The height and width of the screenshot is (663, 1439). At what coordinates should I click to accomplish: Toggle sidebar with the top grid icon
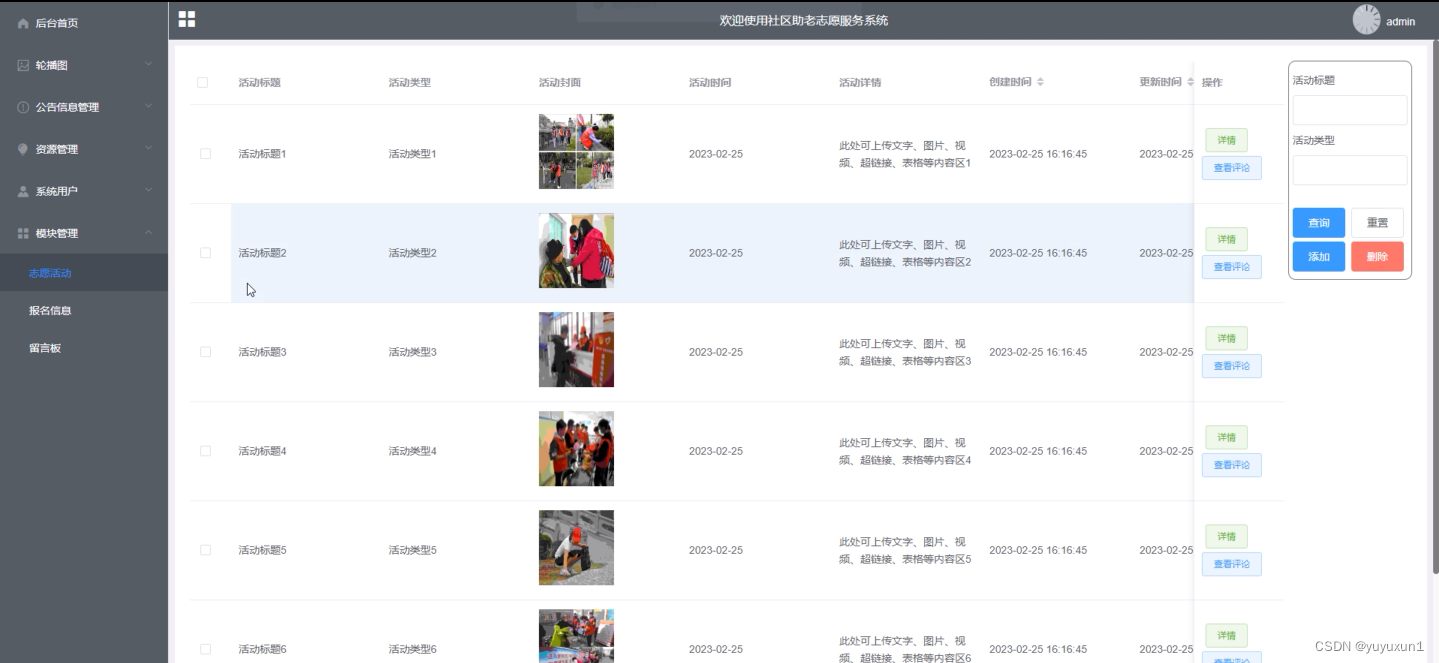187,19
